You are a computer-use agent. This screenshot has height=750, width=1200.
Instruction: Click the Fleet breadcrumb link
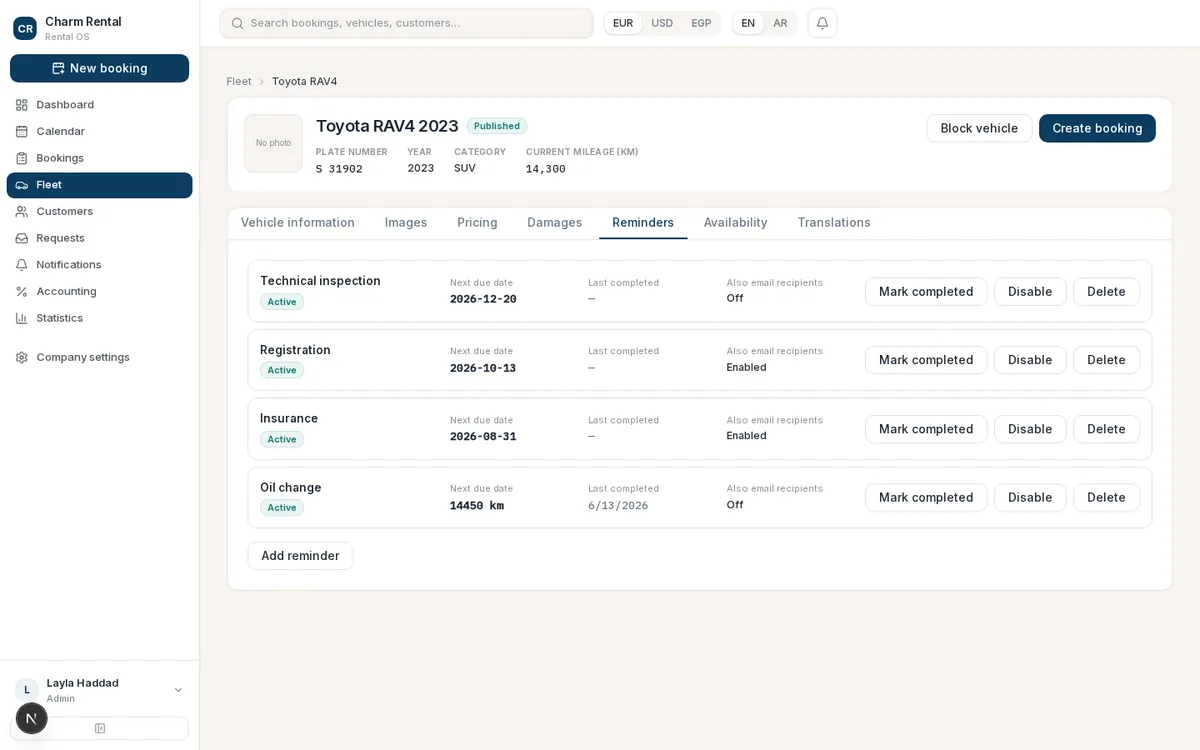tap(239, 82)
